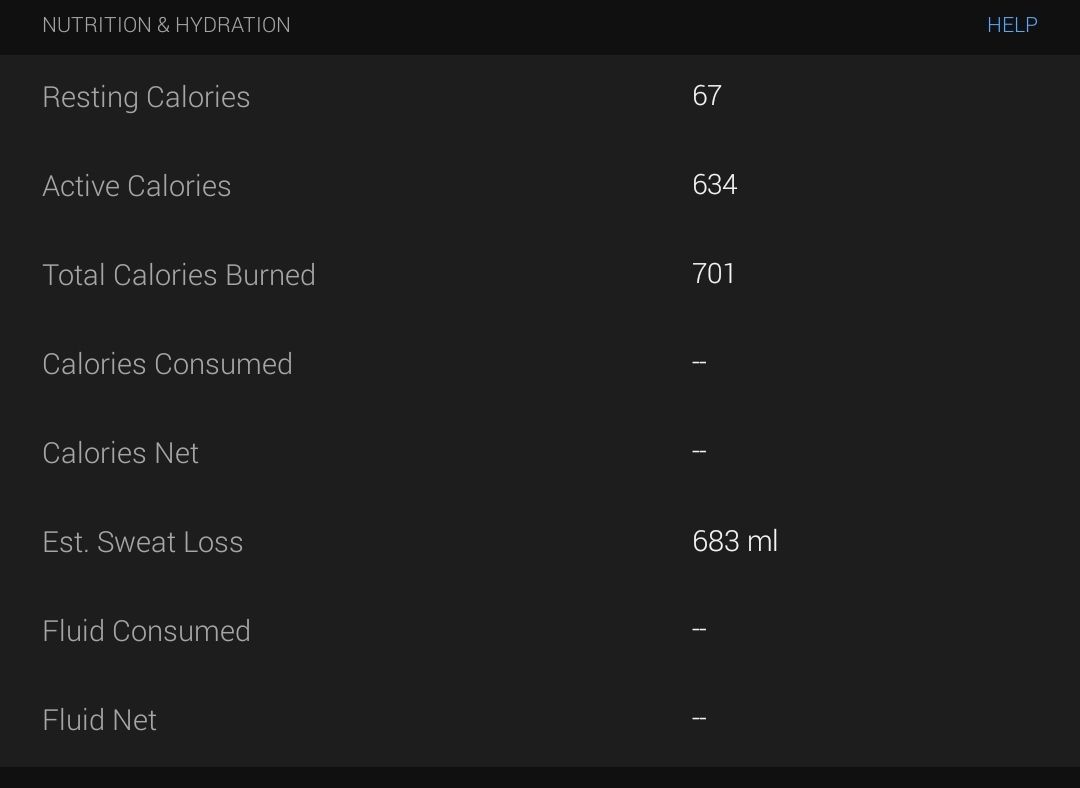The image size is (1080, 788).
Task: Tap the Calories Net label
Action: [121, 453]
